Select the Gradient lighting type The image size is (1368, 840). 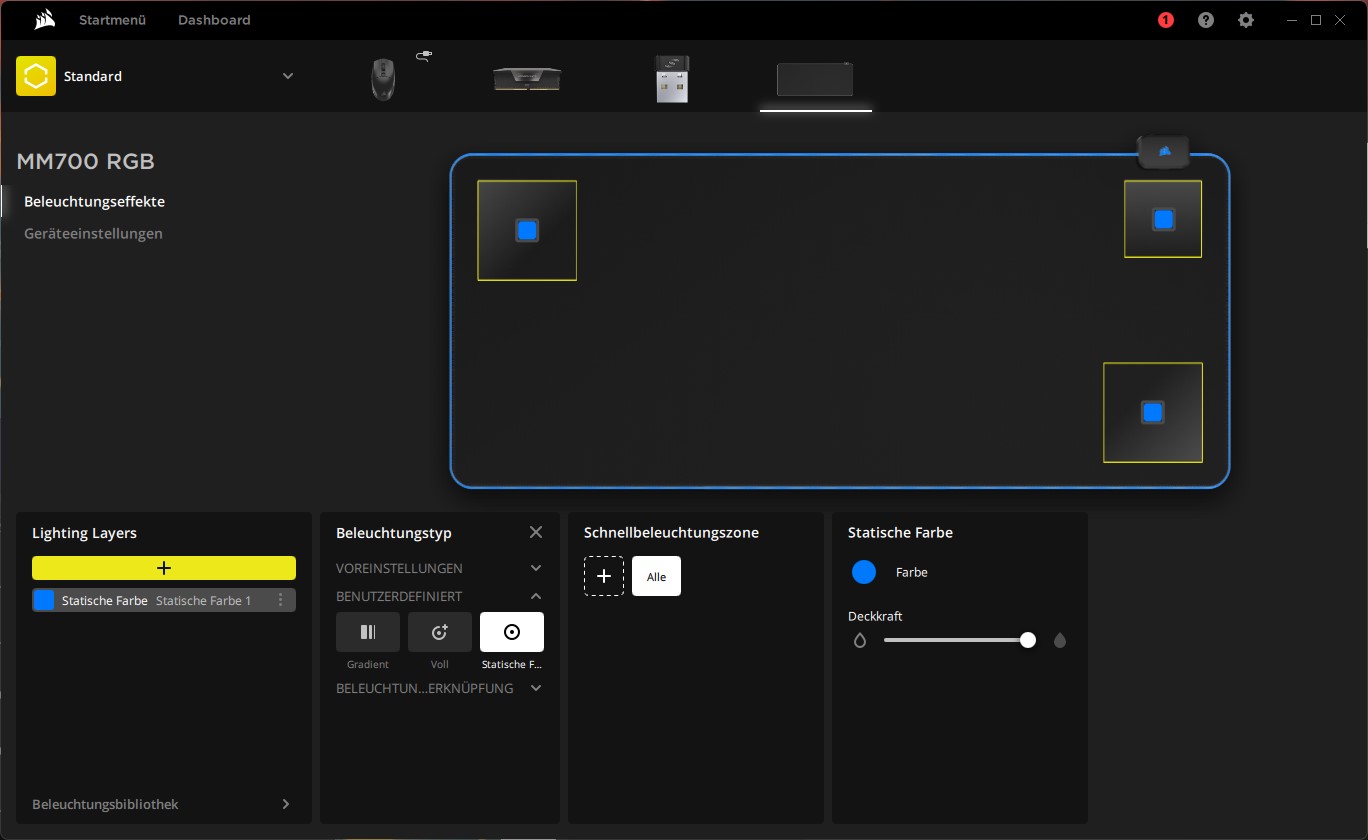click(368, 632)
